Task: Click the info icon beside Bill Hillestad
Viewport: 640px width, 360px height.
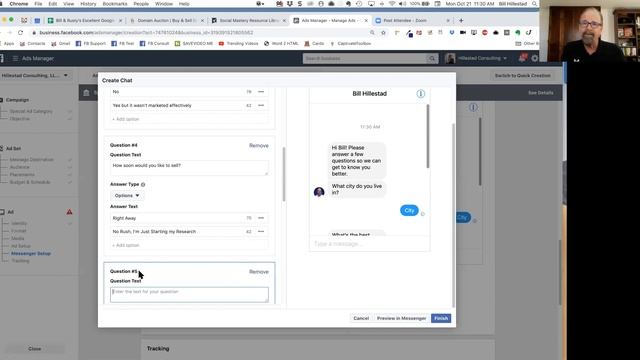Action: click(x=420, y=93)
